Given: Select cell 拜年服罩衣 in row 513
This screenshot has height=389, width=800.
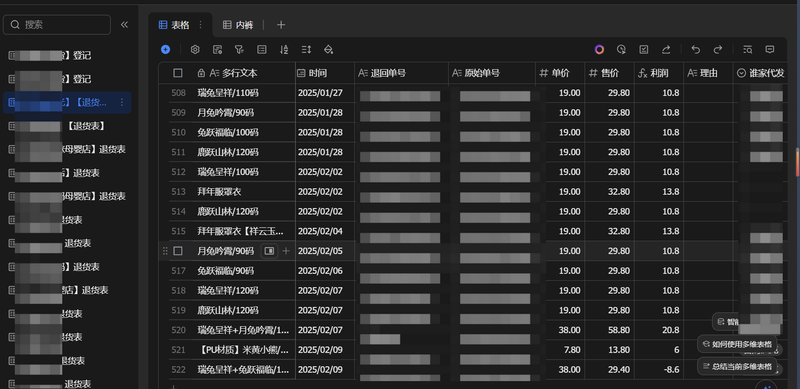Looking at the screenshot, I should 244,192.
